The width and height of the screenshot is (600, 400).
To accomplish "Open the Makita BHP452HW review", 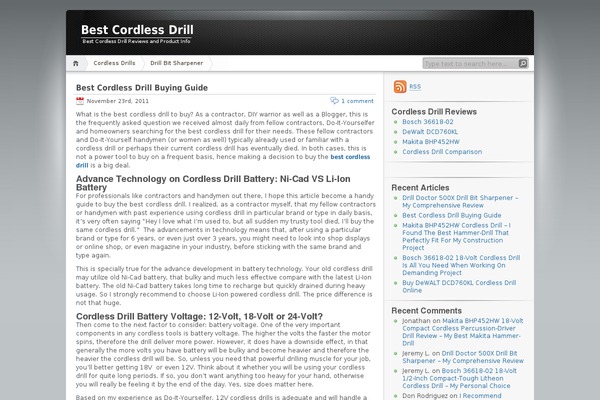I will point(430,142).
